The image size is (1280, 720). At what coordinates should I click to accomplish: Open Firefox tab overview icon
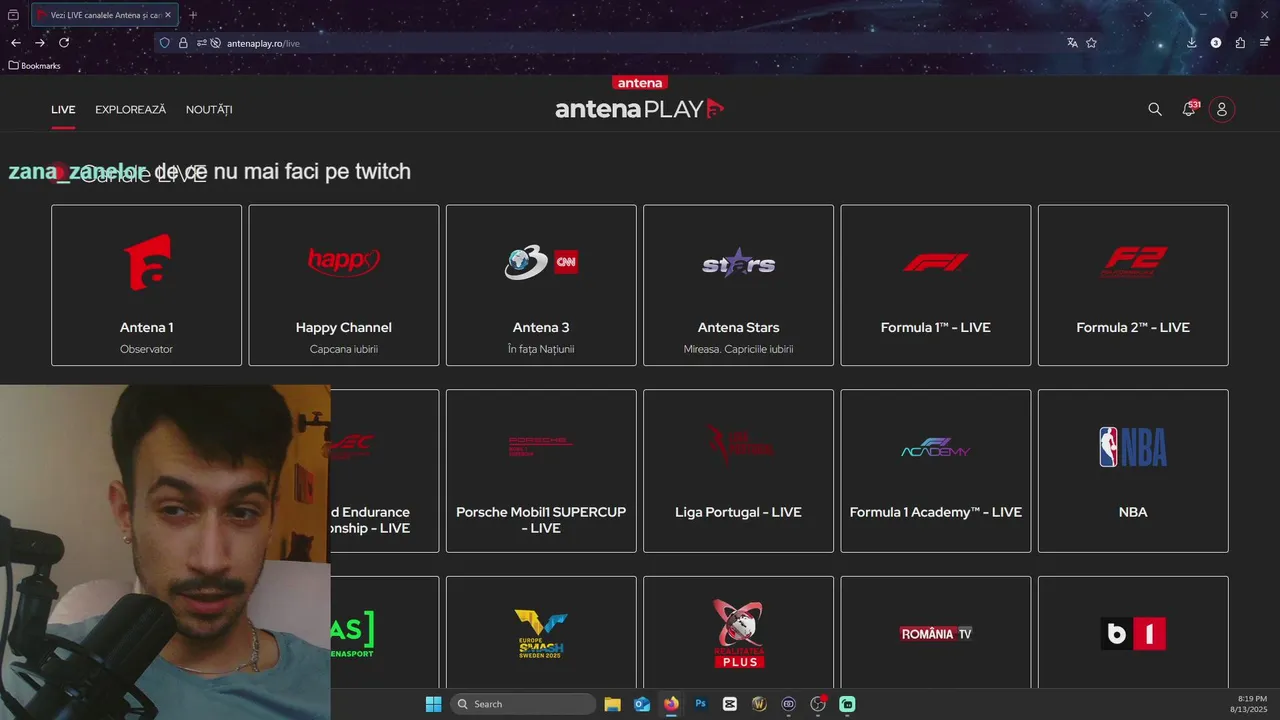point(13,15)
